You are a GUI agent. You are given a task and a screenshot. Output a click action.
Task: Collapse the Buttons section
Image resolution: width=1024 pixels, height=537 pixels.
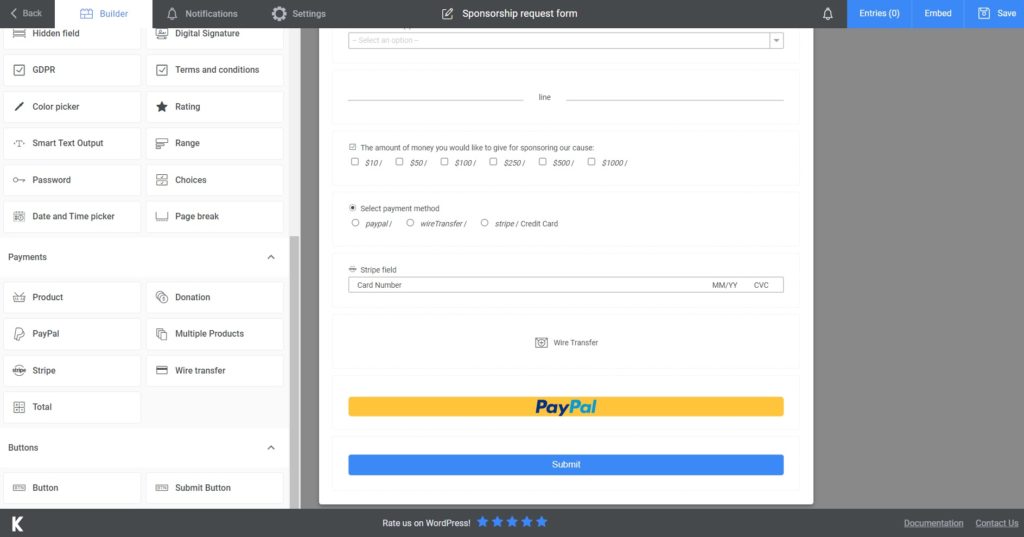pos(271,448)
